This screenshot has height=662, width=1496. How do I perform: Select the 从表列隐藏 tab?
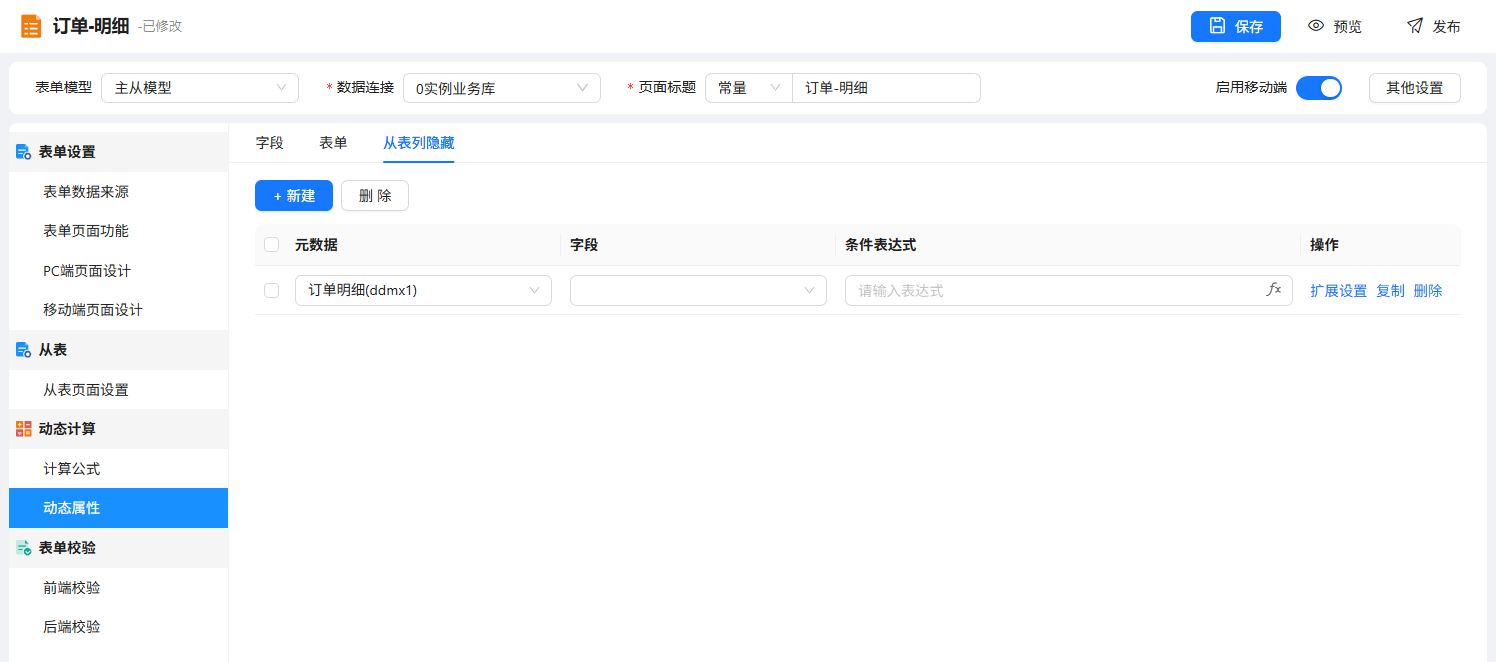click(418, 143)
